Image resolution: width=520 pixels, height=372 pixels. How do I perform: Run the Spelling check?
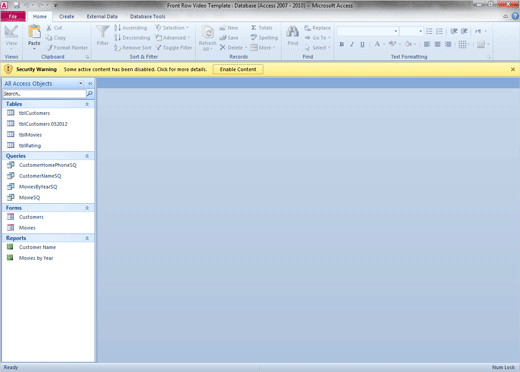click(x=264, y=38)
